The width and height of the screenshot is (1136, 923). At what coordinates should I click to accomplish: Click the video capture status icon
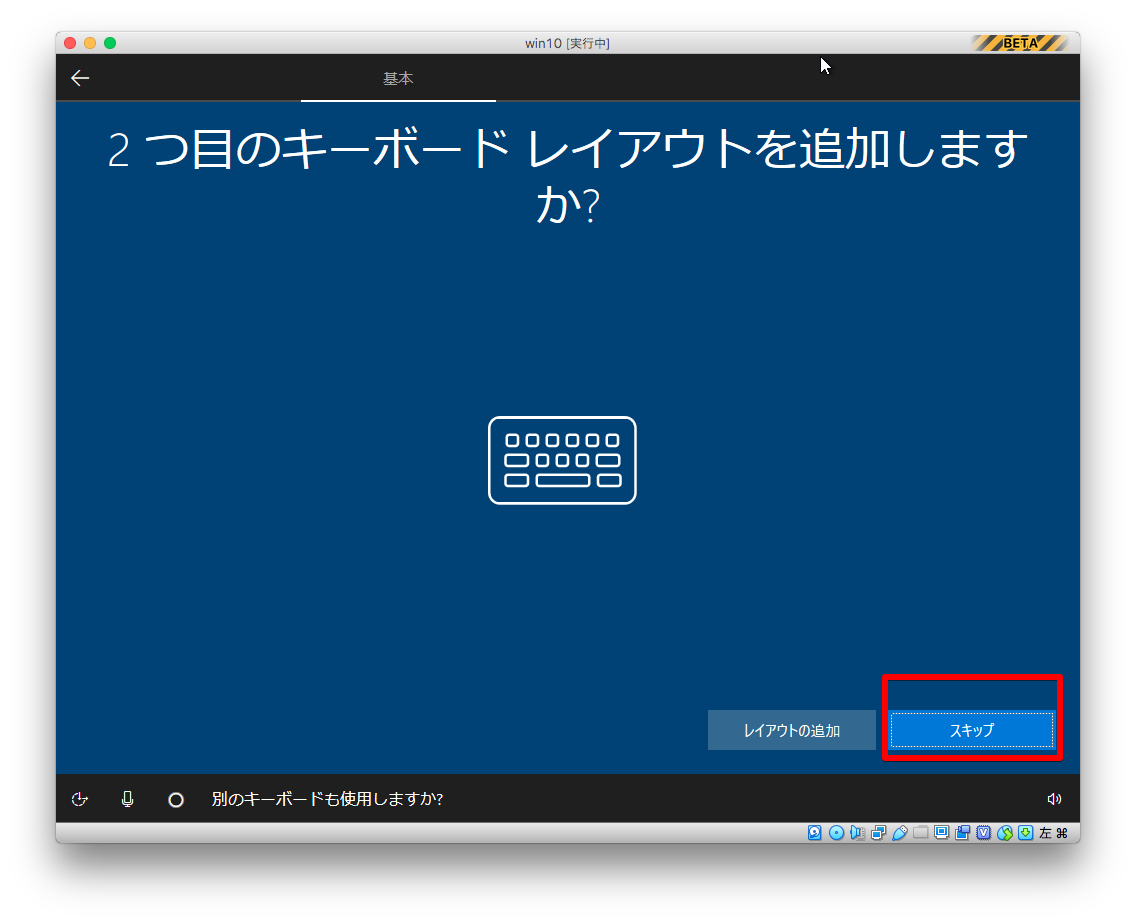tap(962, 833)
